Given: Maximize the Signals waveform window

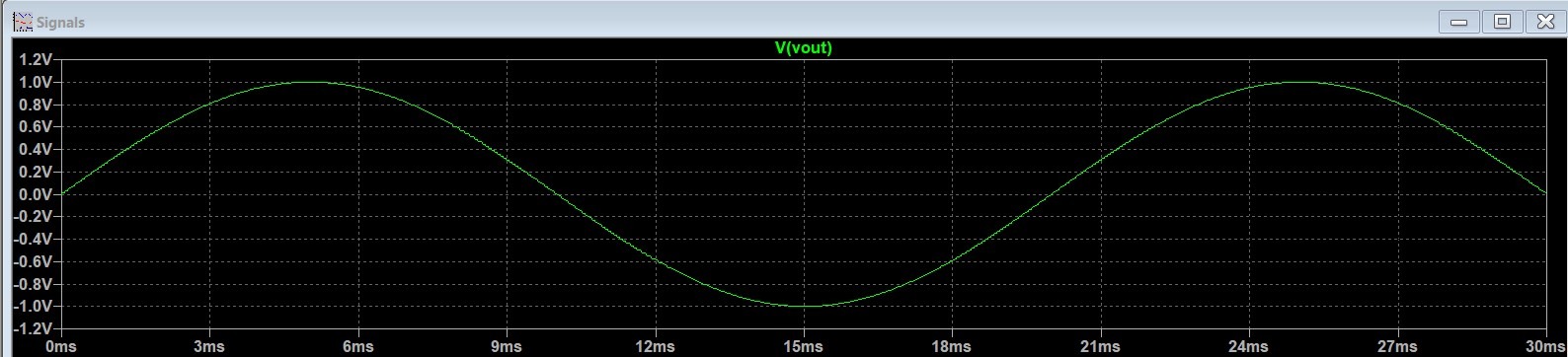Looking at the screenshot, I should click(x=1503, y=21).
